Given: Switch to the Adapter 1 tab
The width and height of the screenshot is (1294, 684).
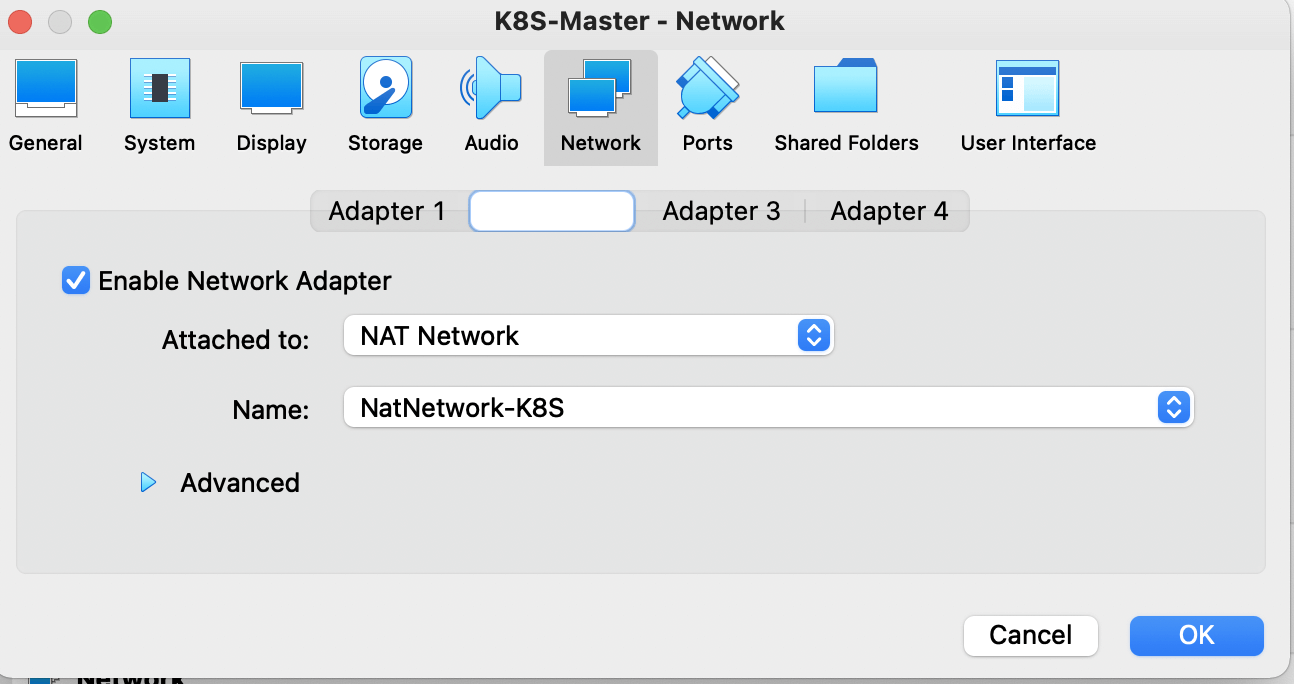Looking at the screenshot, I should click(387, 212).
